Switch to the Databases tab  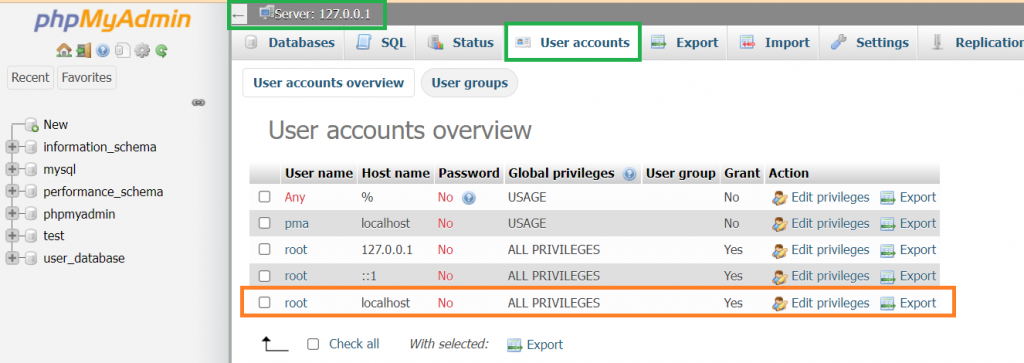coord(289,42)
